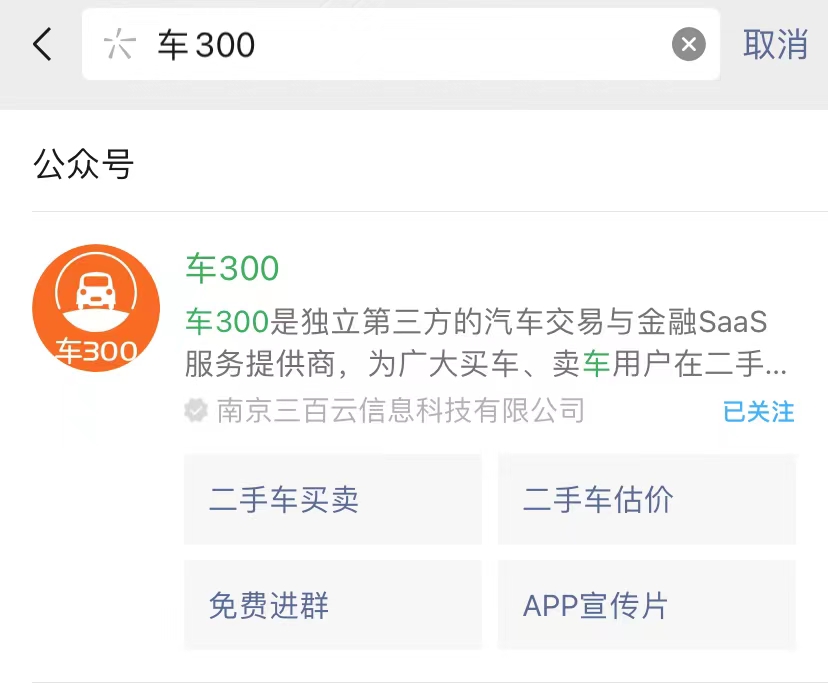
Task: Select the 公众号 section header
Action: coord(84,165)
